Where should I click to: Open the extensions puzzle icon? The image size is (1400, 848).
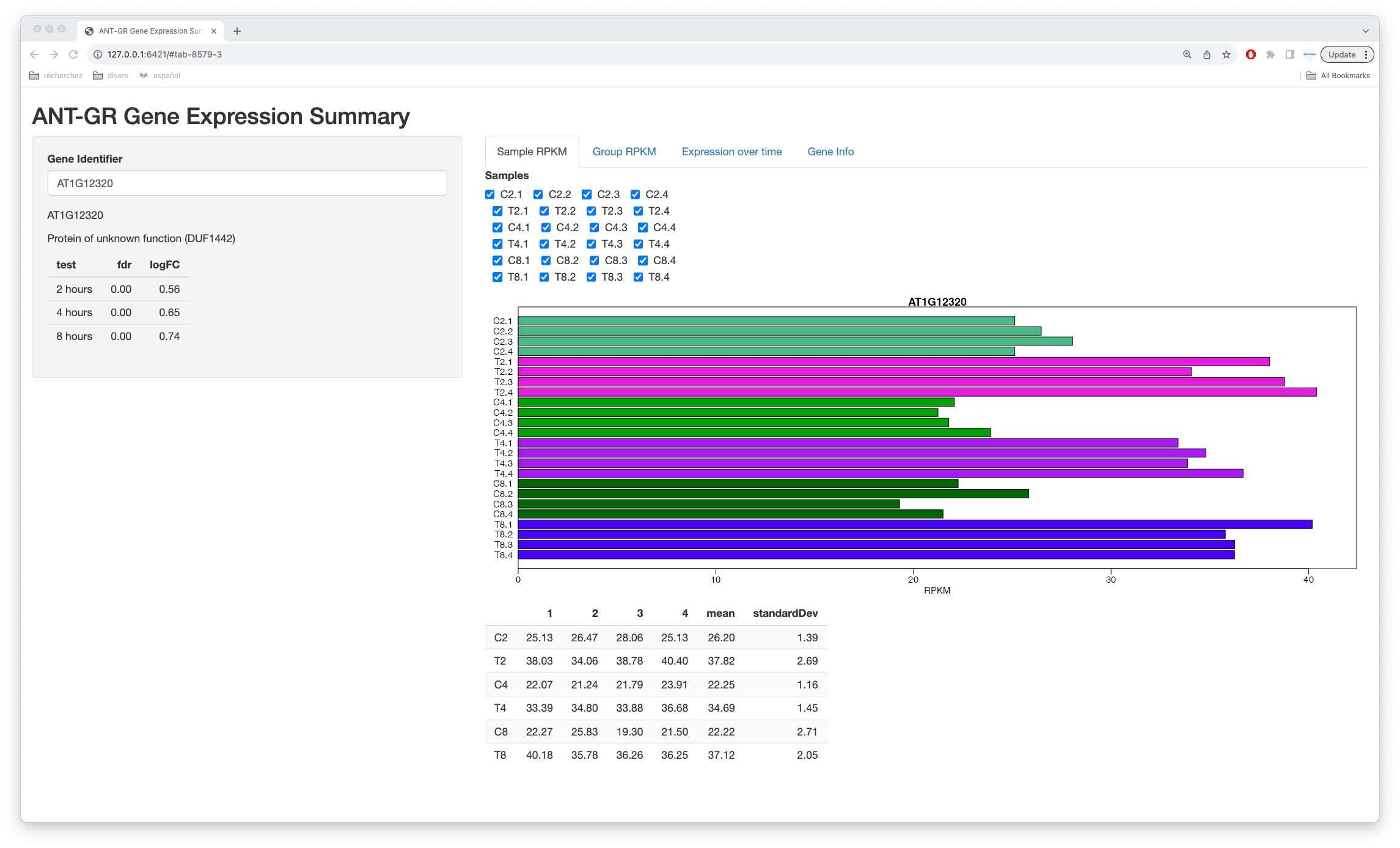(1270, 54)
